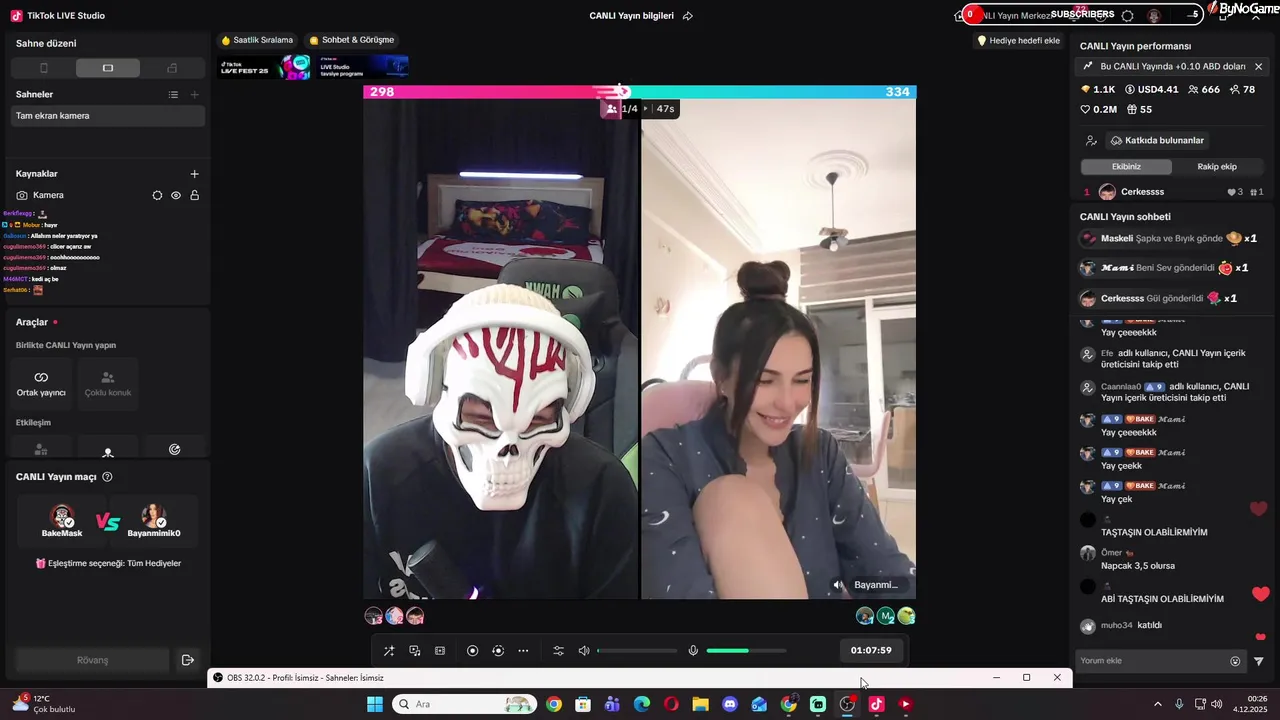Screen dimensions: 1280x720
Task: Open Saatlik Sıralama hourly ranking
Action: (x=257, y=40)
